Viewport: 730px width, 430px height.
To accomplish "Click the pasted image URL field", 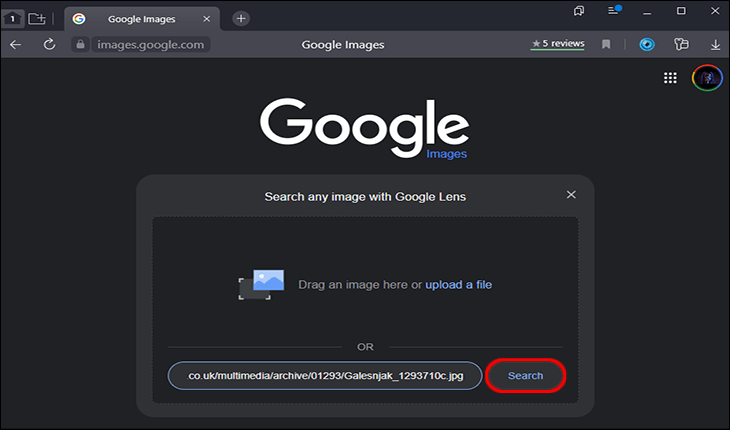I will click(x=325, y=376).
